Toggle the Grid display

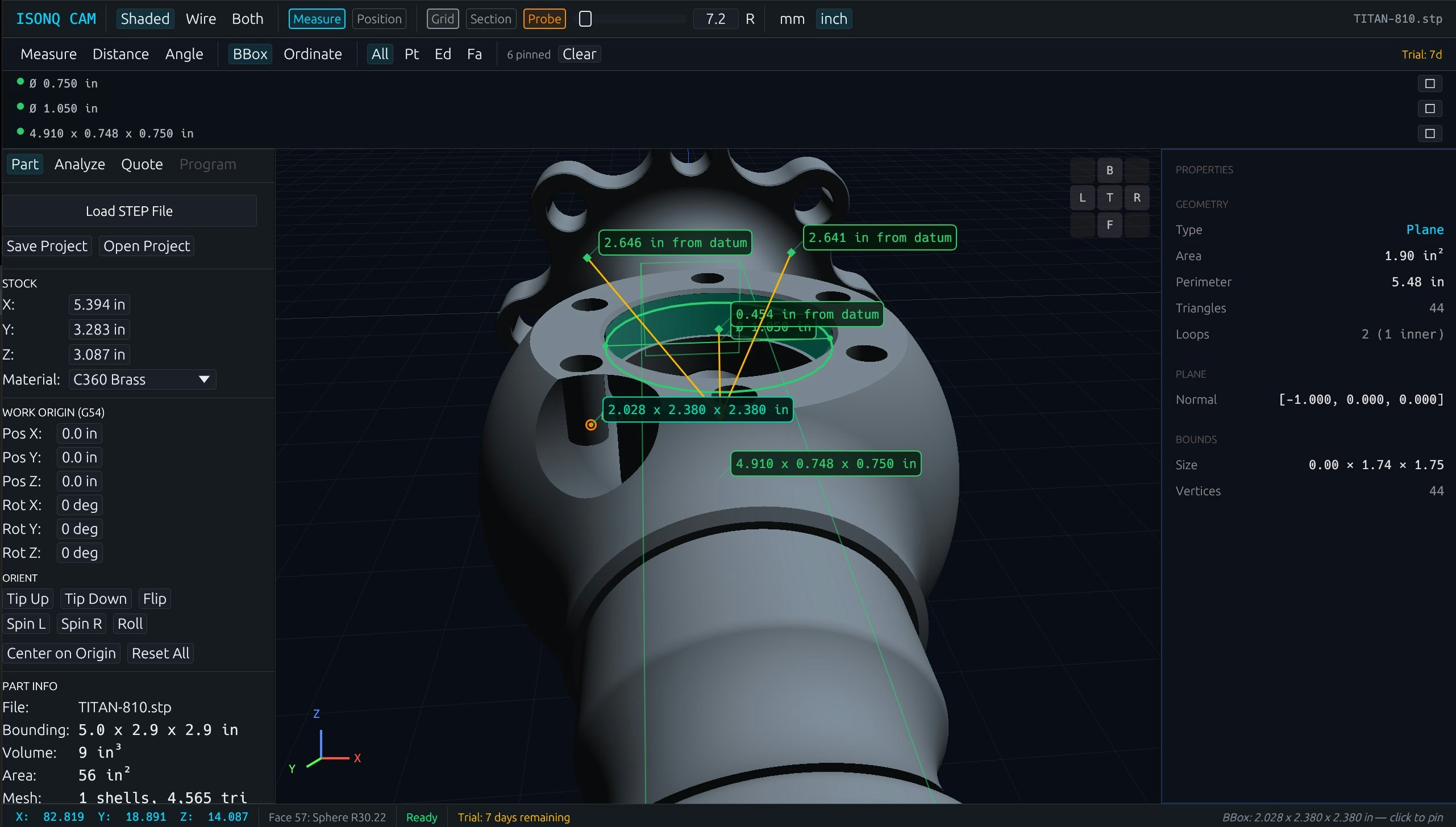coord(442,19)
